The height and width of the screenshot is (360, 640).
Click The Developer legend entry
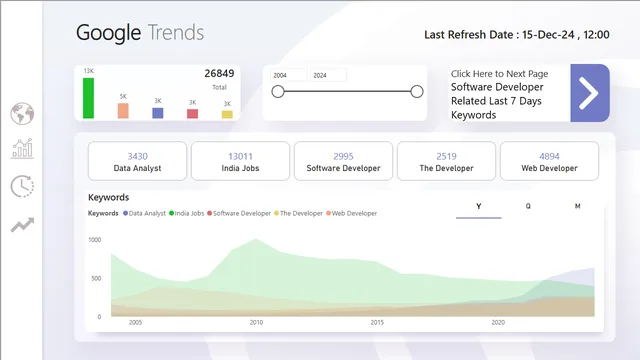tap(298, 213)
